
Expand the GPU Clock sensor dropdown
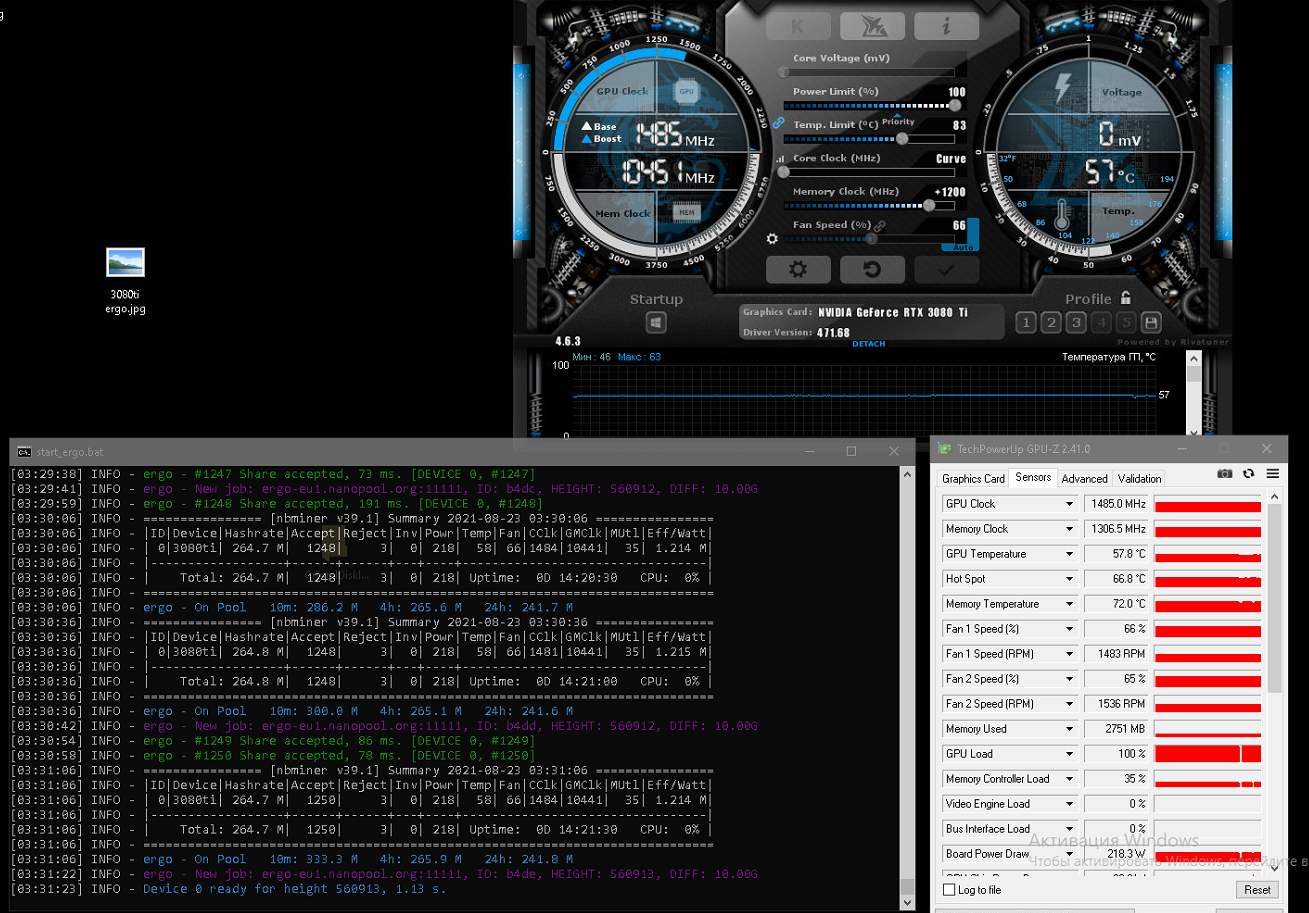pyautogui.click(x=1069, y=504)
